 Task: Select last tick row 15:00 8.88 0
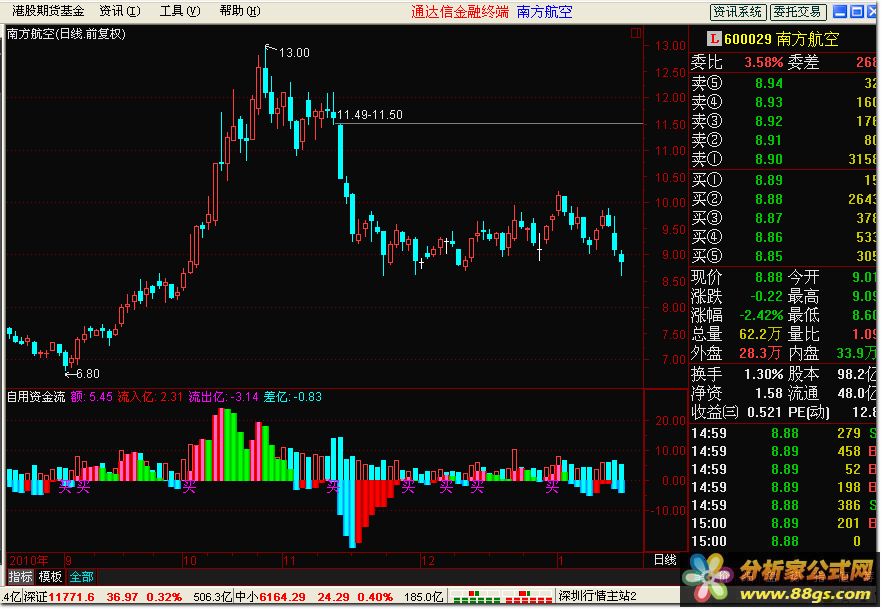click(x=783, y=542)
